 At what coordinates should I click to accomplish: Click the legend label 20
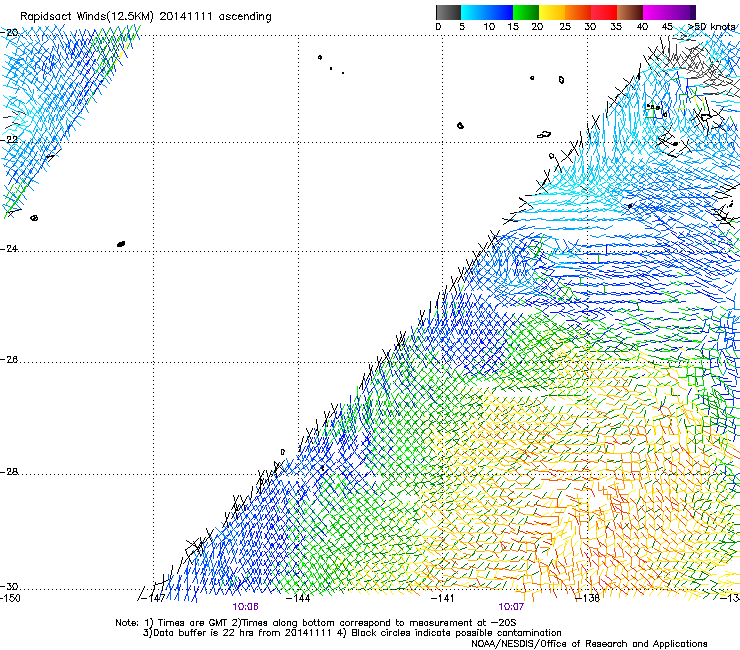(537, 27)
